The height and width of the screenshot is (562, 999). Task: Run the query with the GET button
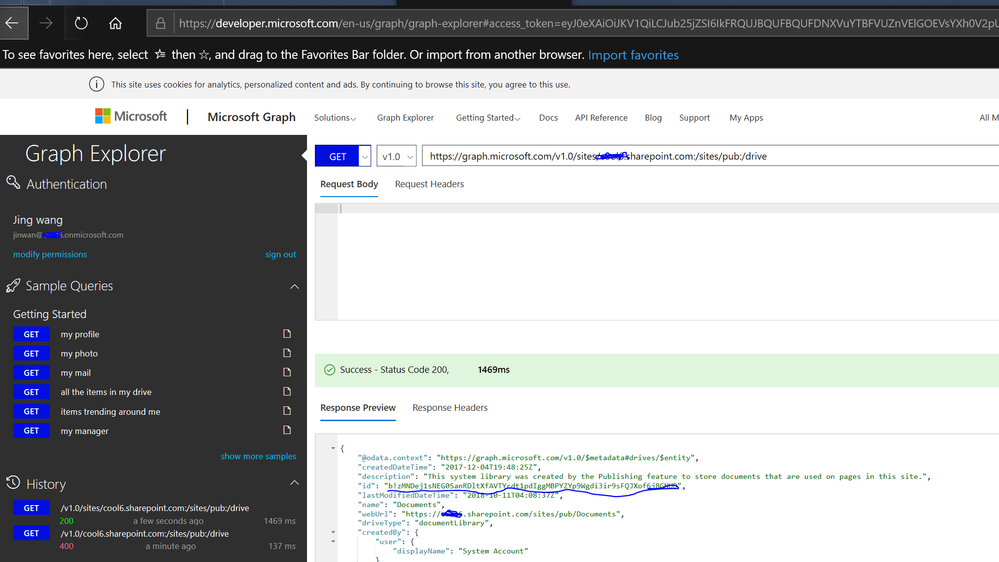[x=337, y=156]
